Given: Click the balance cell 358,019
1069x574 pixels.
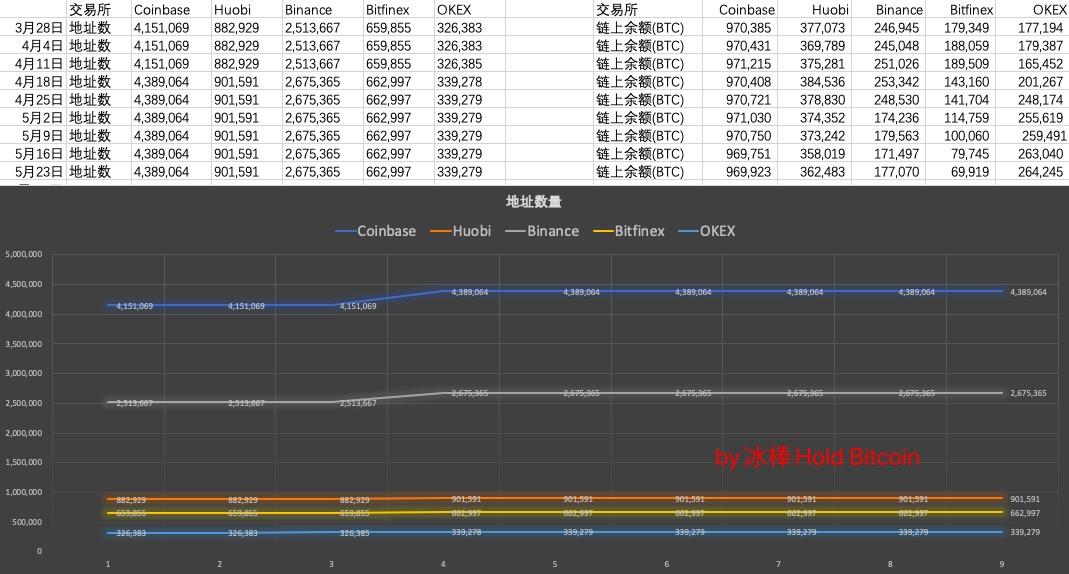Looking at the screenshot, I should point(822,154).
